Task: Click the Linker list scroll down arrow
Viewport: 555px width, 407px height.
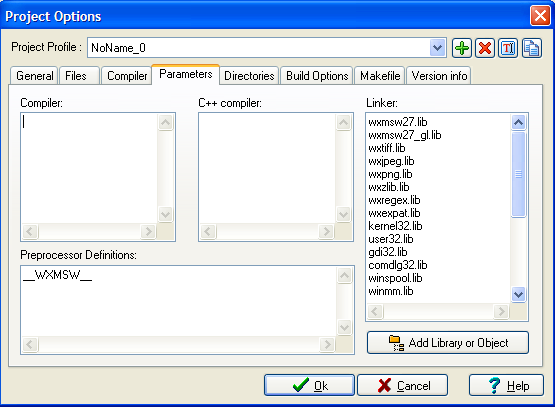Action: pos(519,294)
